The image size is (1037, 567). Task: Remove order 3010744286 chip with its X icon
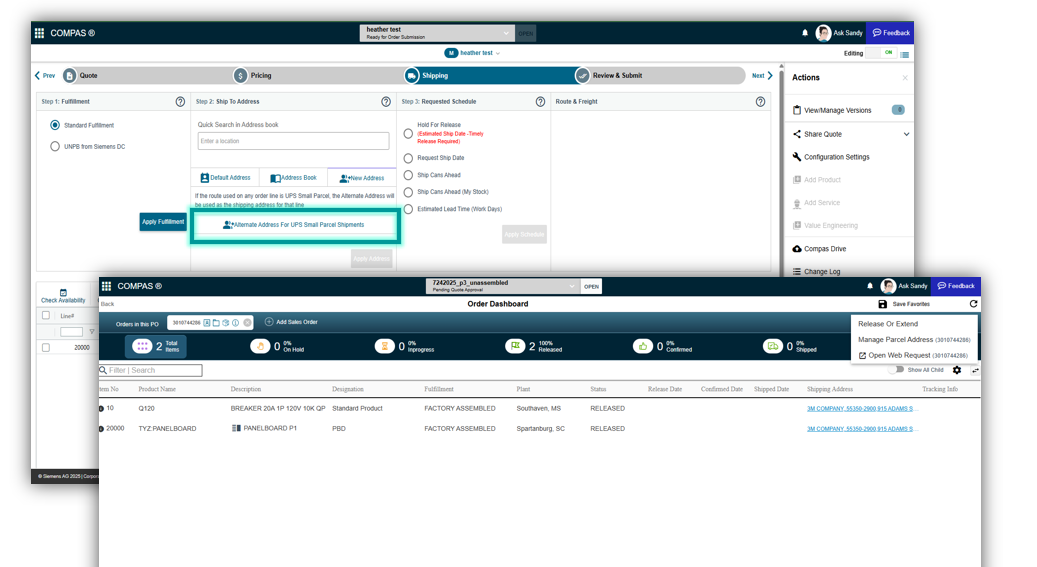point(247,322)
